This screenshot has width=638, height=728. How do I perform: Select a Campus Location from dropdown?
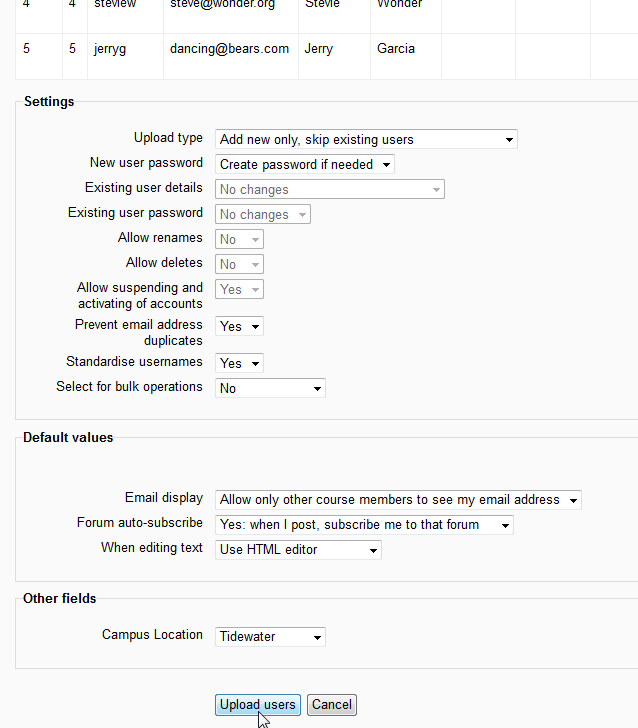click(270, 636)
